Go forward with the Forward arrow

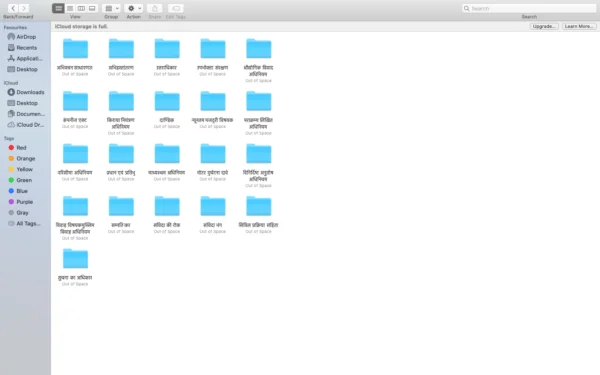(24, 8)
